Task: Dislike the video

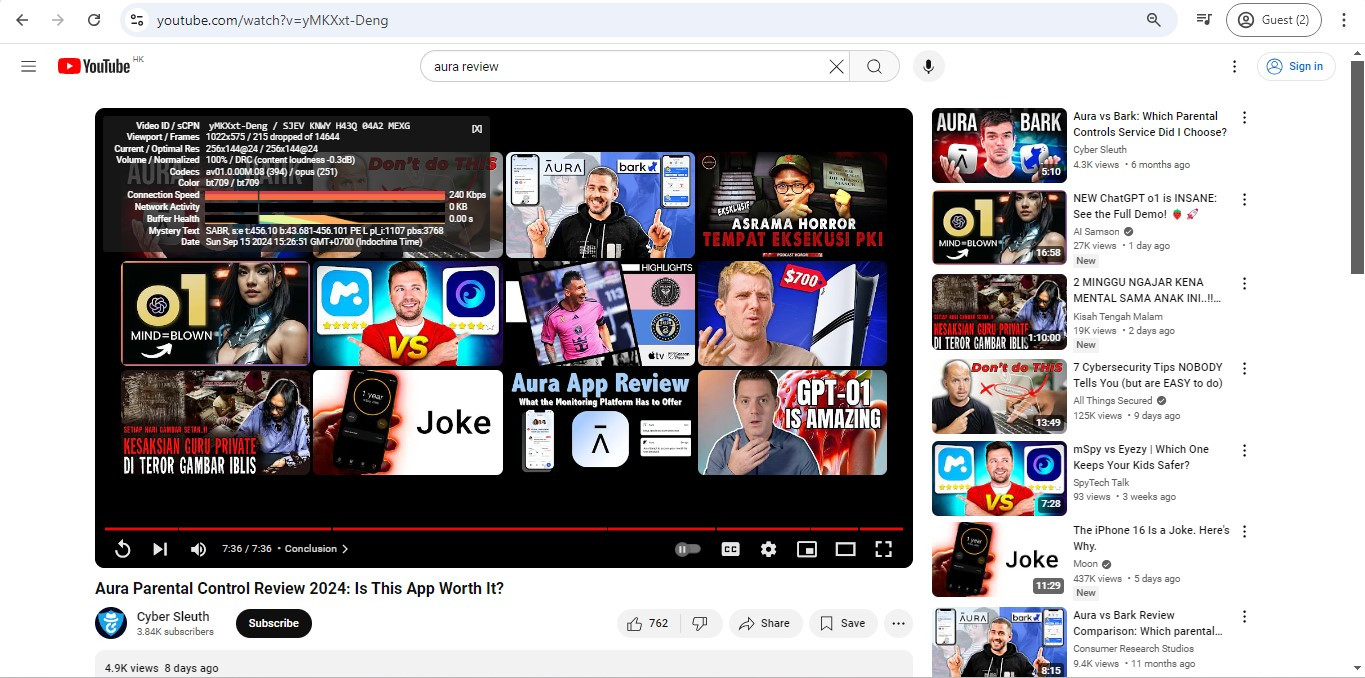Action: pos(700,623)
